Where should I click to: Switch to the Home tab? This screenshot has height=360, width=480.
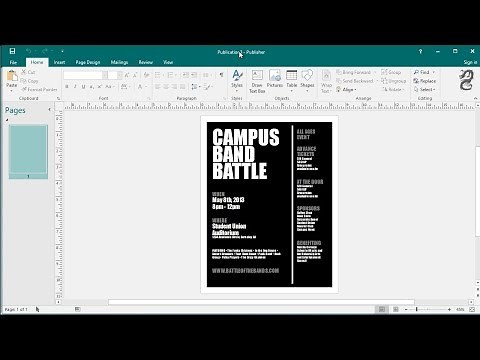click(x=37, y=62)
